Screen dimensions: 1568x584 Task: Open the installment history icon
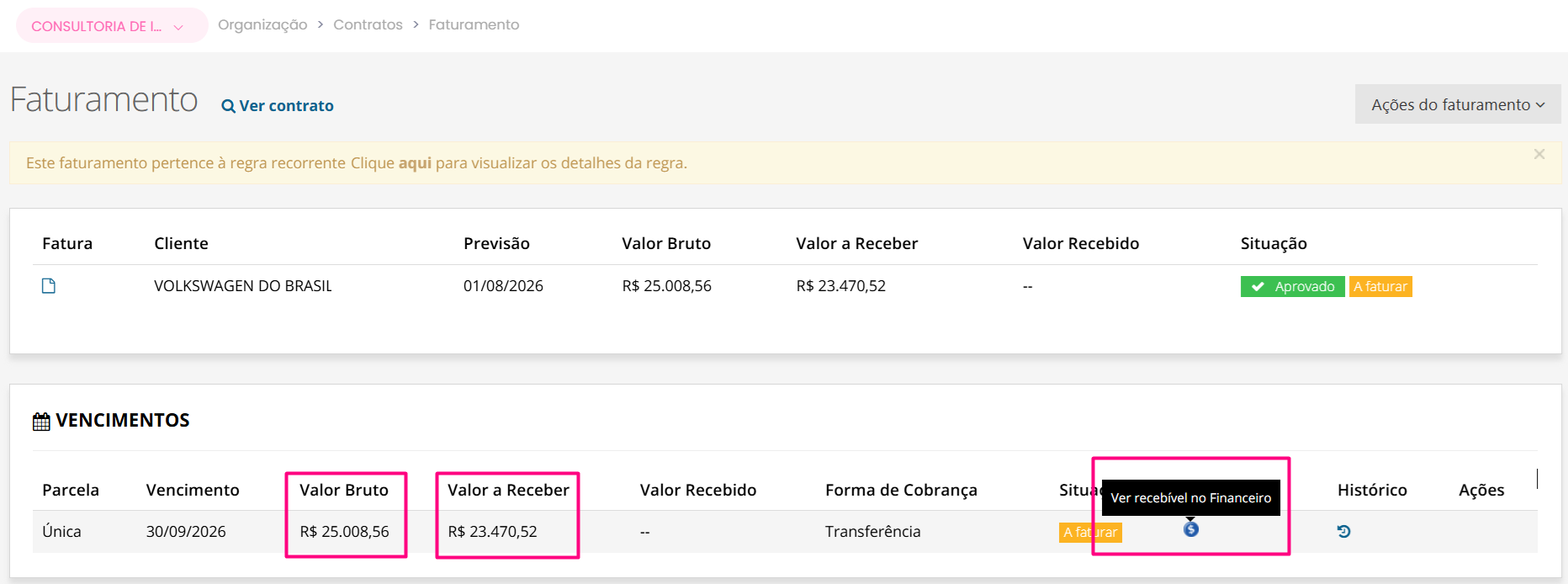[1343, 531]
